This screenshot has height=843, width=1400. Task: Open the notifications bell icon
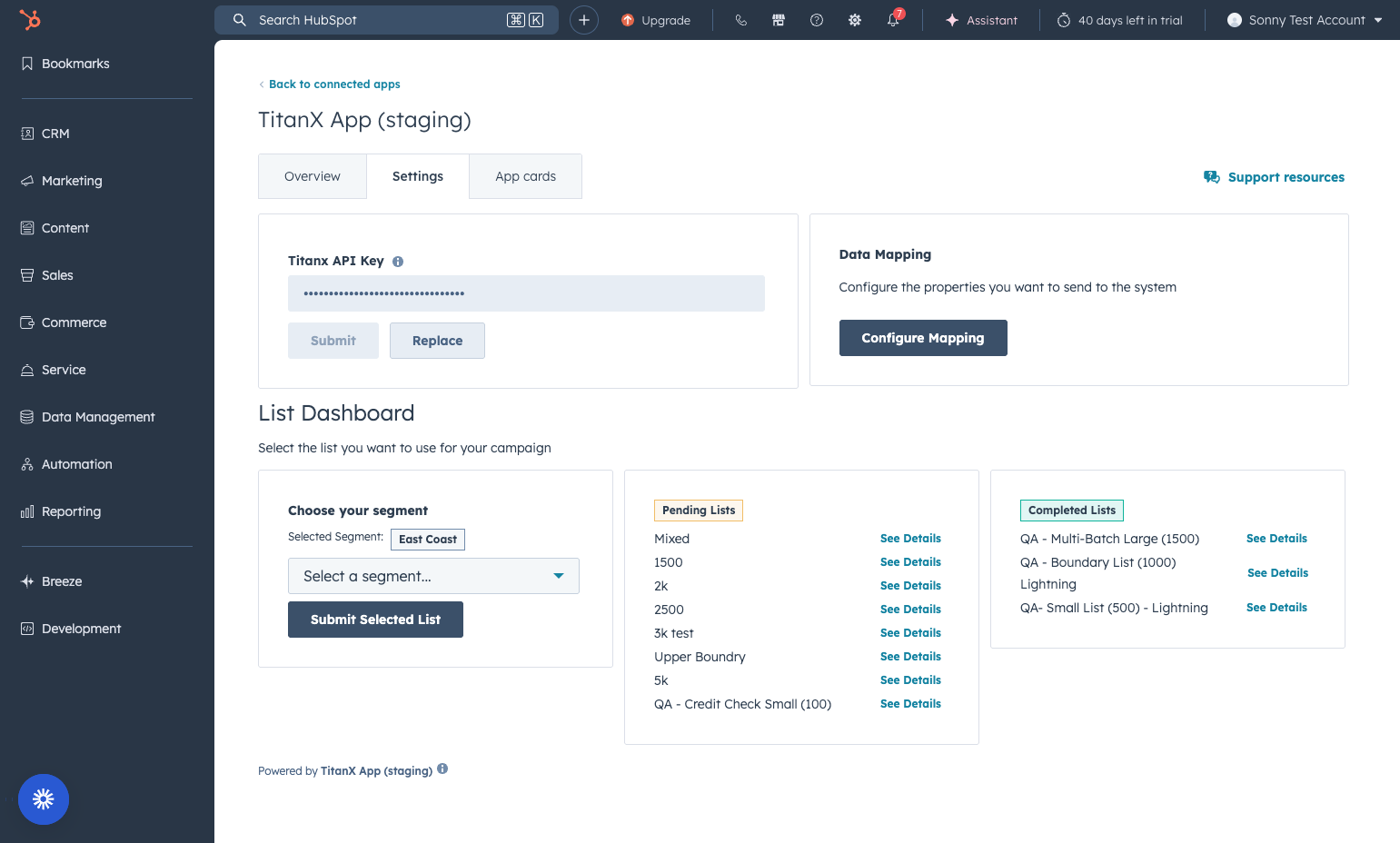click(894, 19)
